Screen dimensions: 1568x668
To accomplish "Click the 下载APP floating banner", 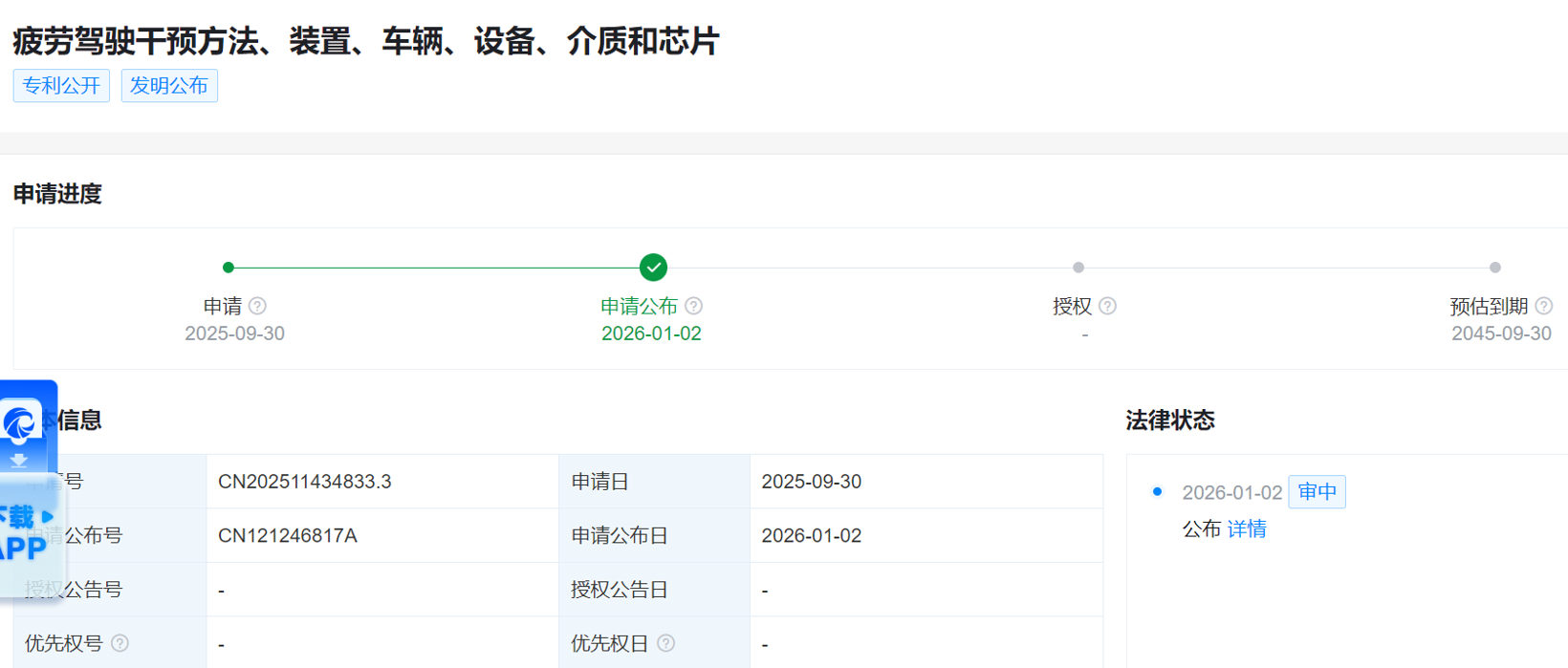I will pyautogui.click(x=25, y=533).
